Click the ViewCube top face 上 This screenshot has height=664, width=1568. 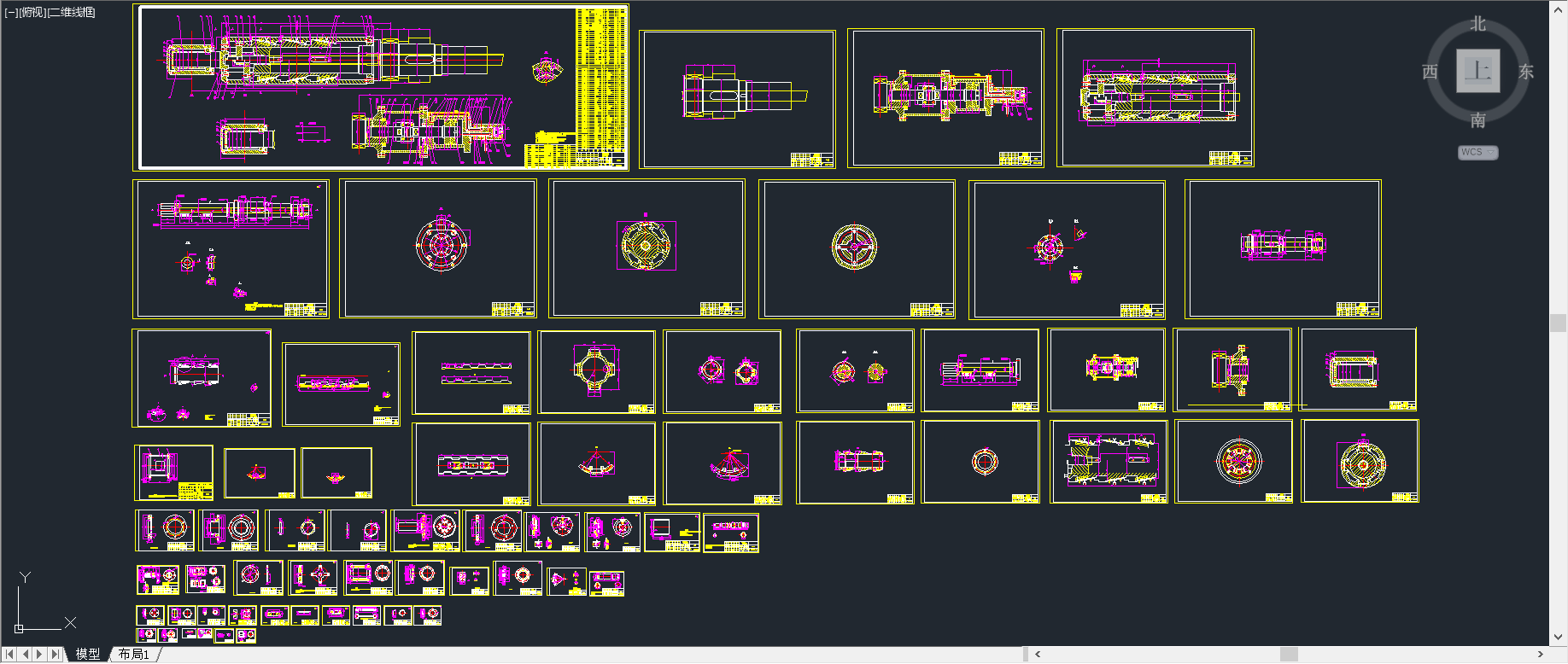click(1478, 71)
